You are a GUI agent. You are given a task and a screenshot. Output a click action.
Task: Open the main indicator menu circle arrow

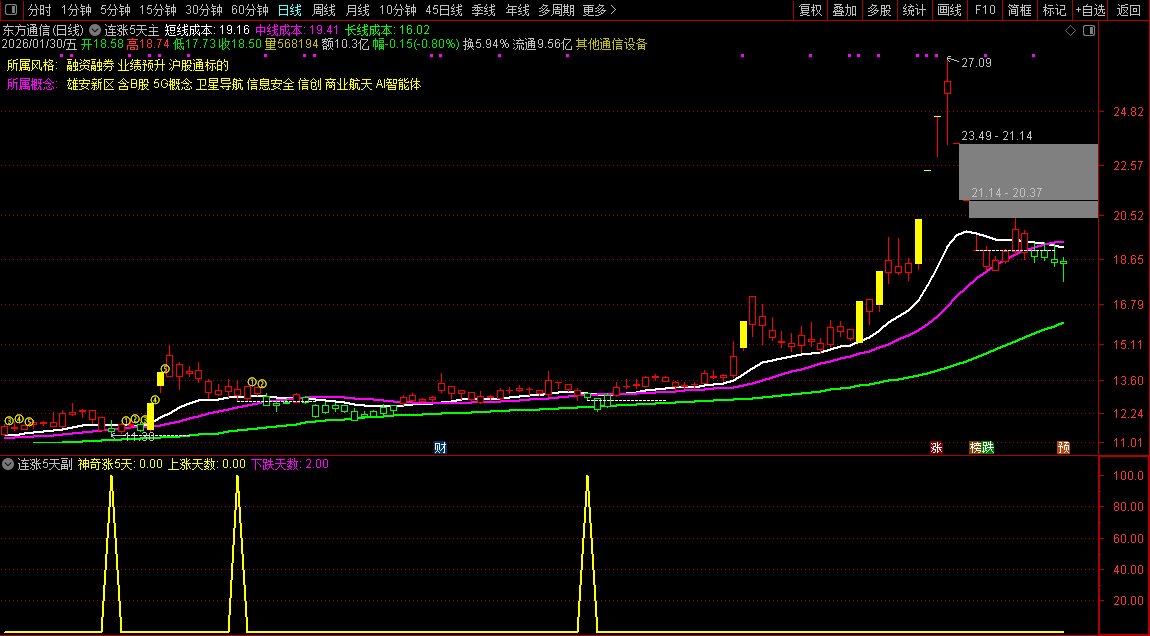(95, 31)
